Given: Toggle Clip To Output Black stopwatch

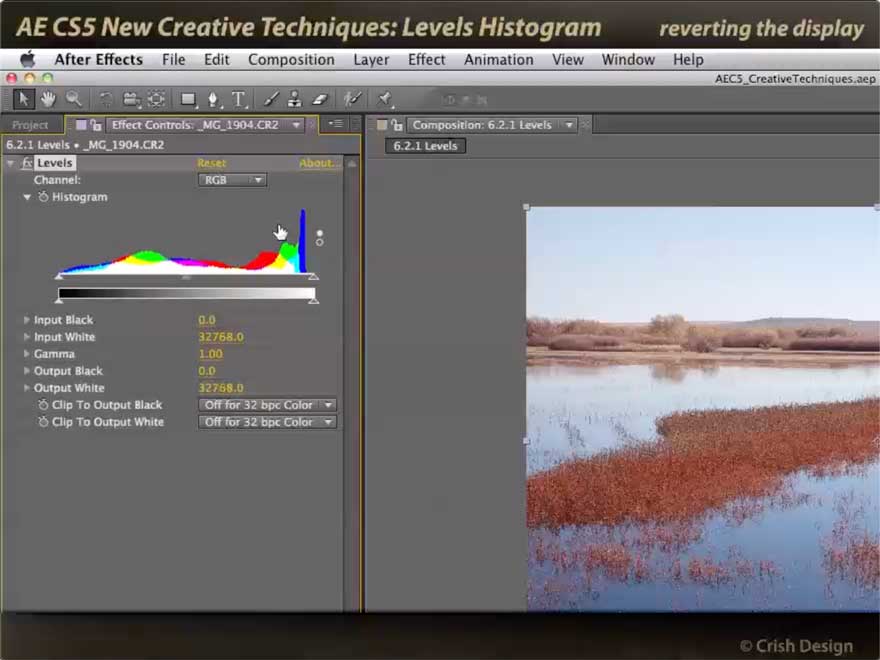Looking at the screenshot, I should tap(43, 405).
